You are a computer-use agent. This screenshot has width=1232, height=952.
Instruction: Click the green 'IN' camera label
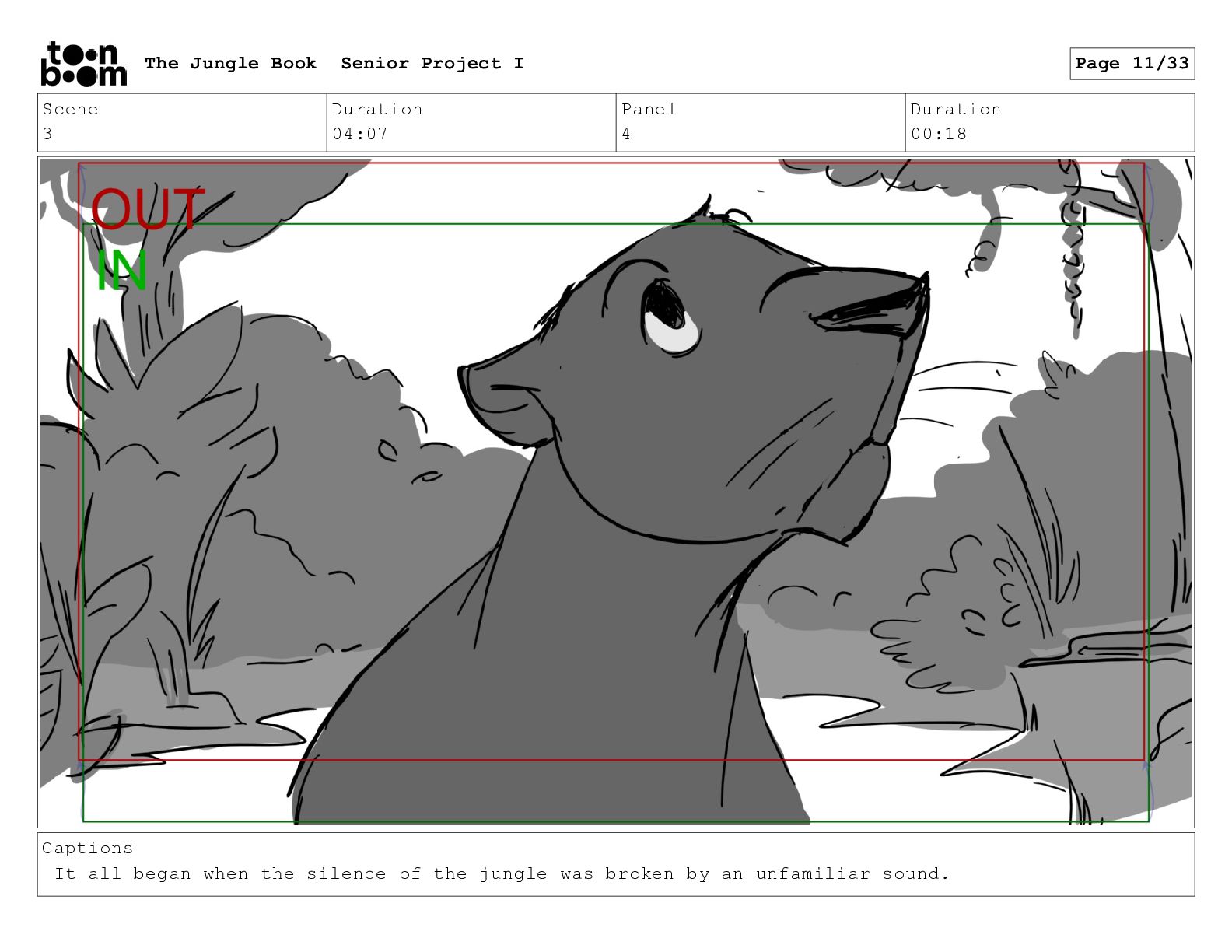121,271
